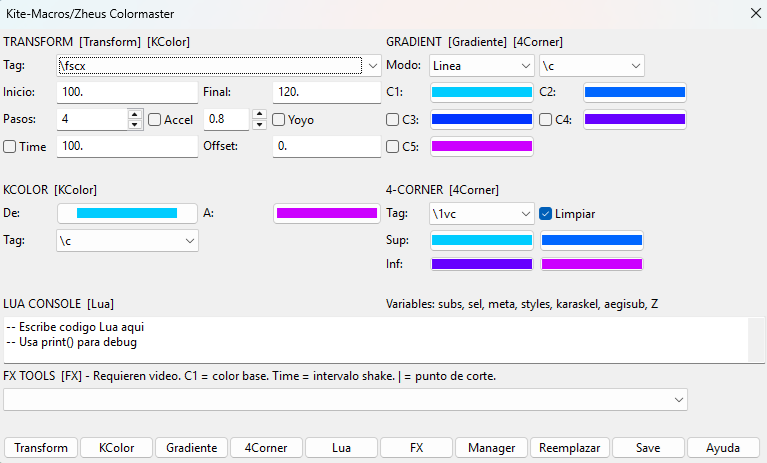767x463 pixels.
Task: Click the Offset field showing 0.
Action: (x=327, y=146)
